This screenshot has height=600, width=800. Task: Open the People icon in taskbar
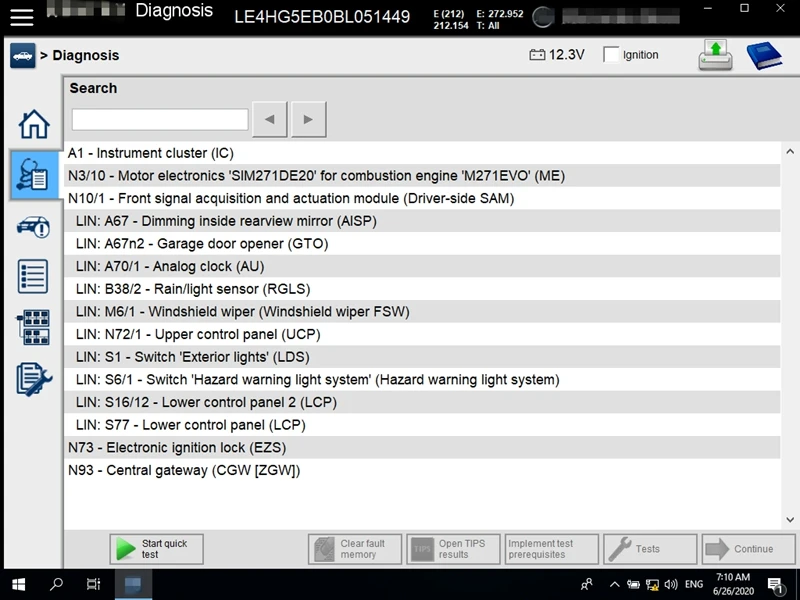coord(587,585)
